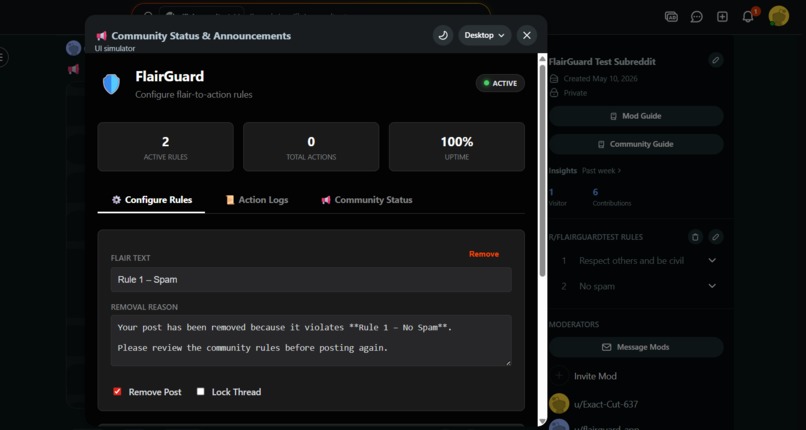Screen dimensions: 806x430
Task: Click Invite Mod
Action: point(595,376)
